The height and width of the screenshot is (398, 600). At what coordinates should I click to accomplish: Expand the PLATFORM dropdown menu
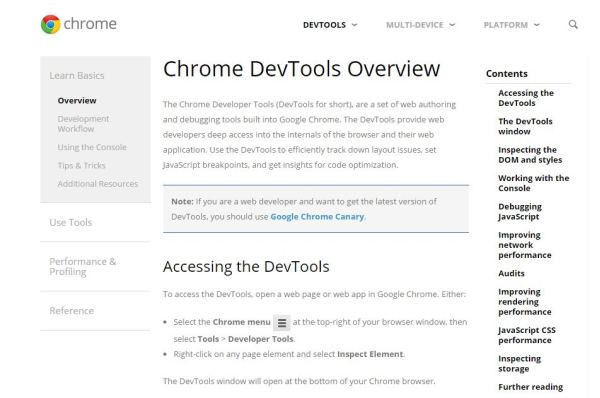coord(511,25)
